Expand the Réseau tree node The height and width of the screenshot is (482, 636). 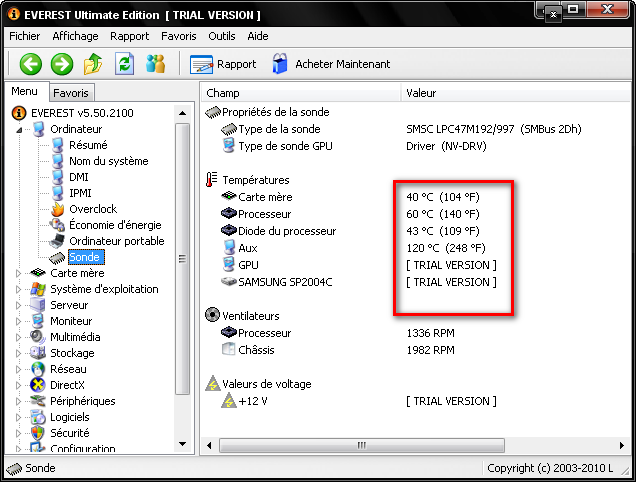18,369
